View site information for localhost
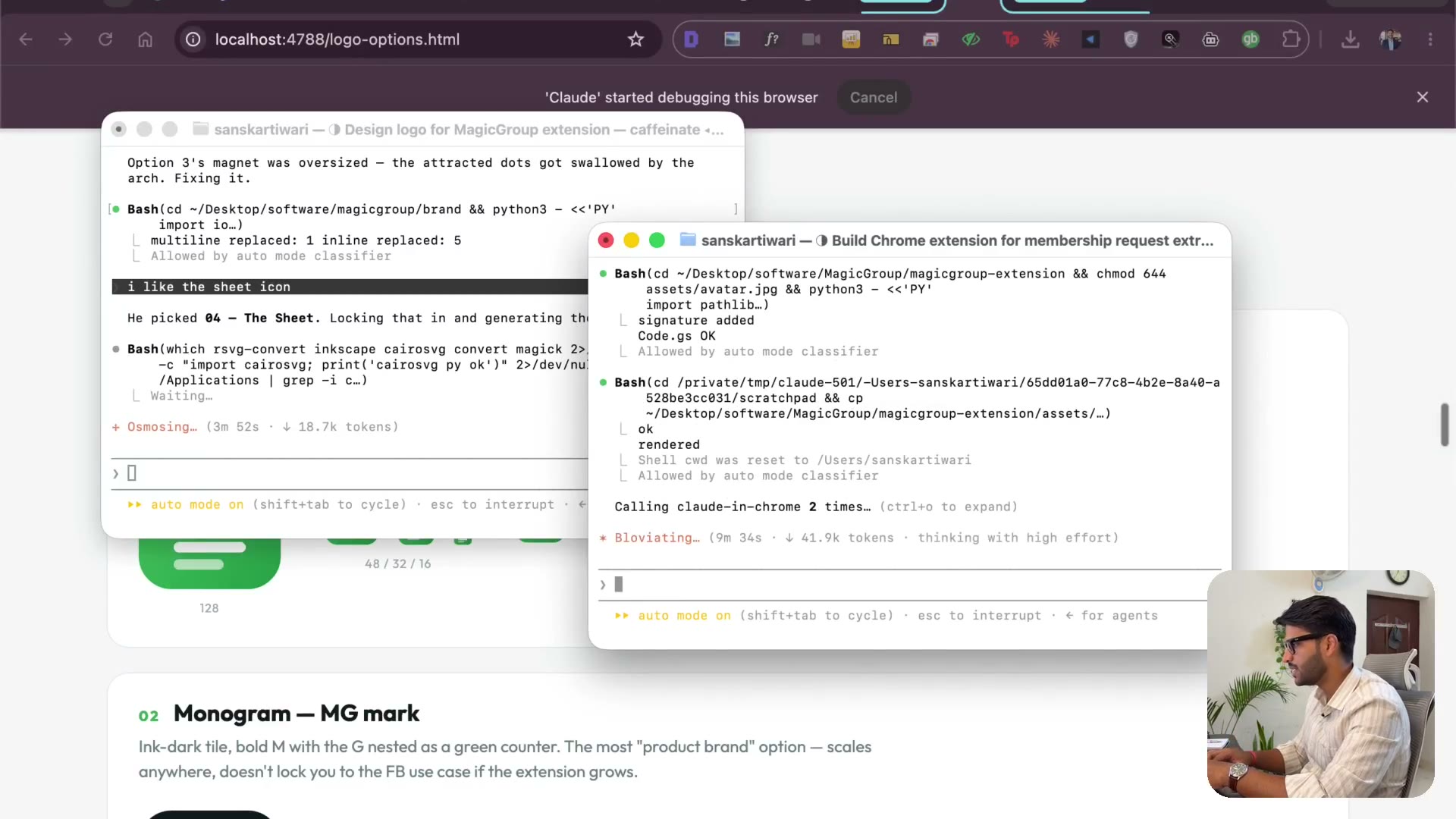 tap(193, 39)
